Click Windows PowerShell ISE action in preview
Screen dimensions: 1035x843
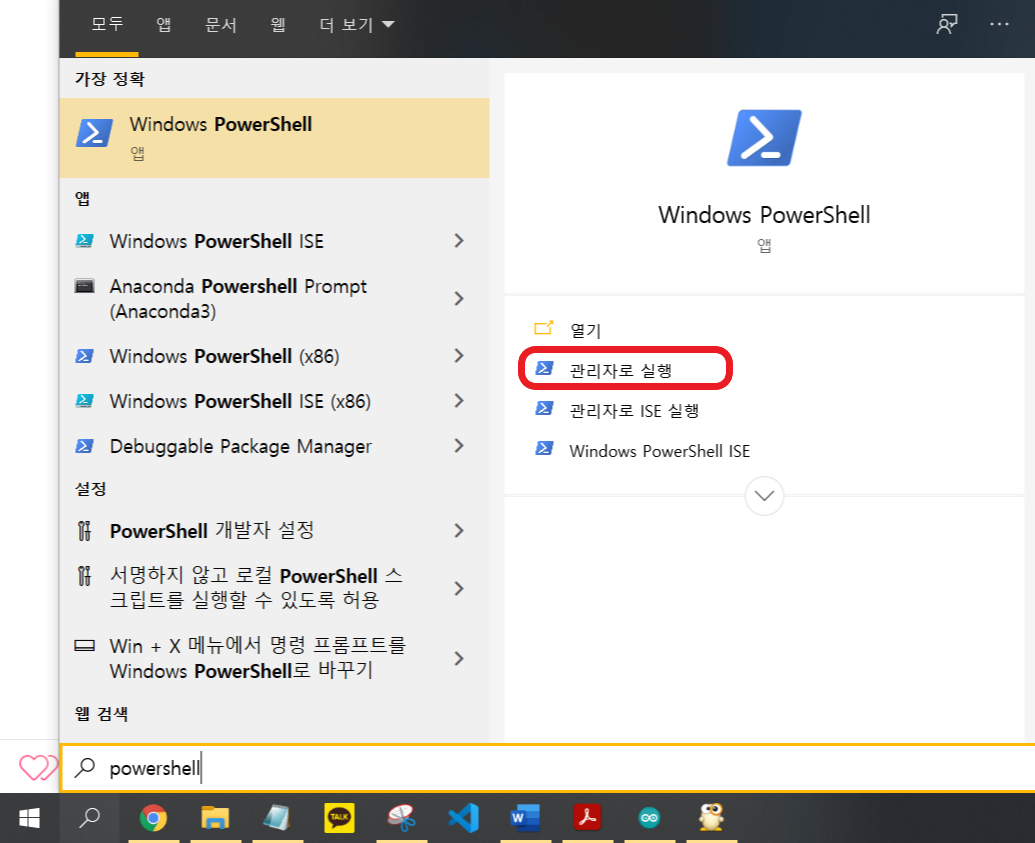point(659,451)
